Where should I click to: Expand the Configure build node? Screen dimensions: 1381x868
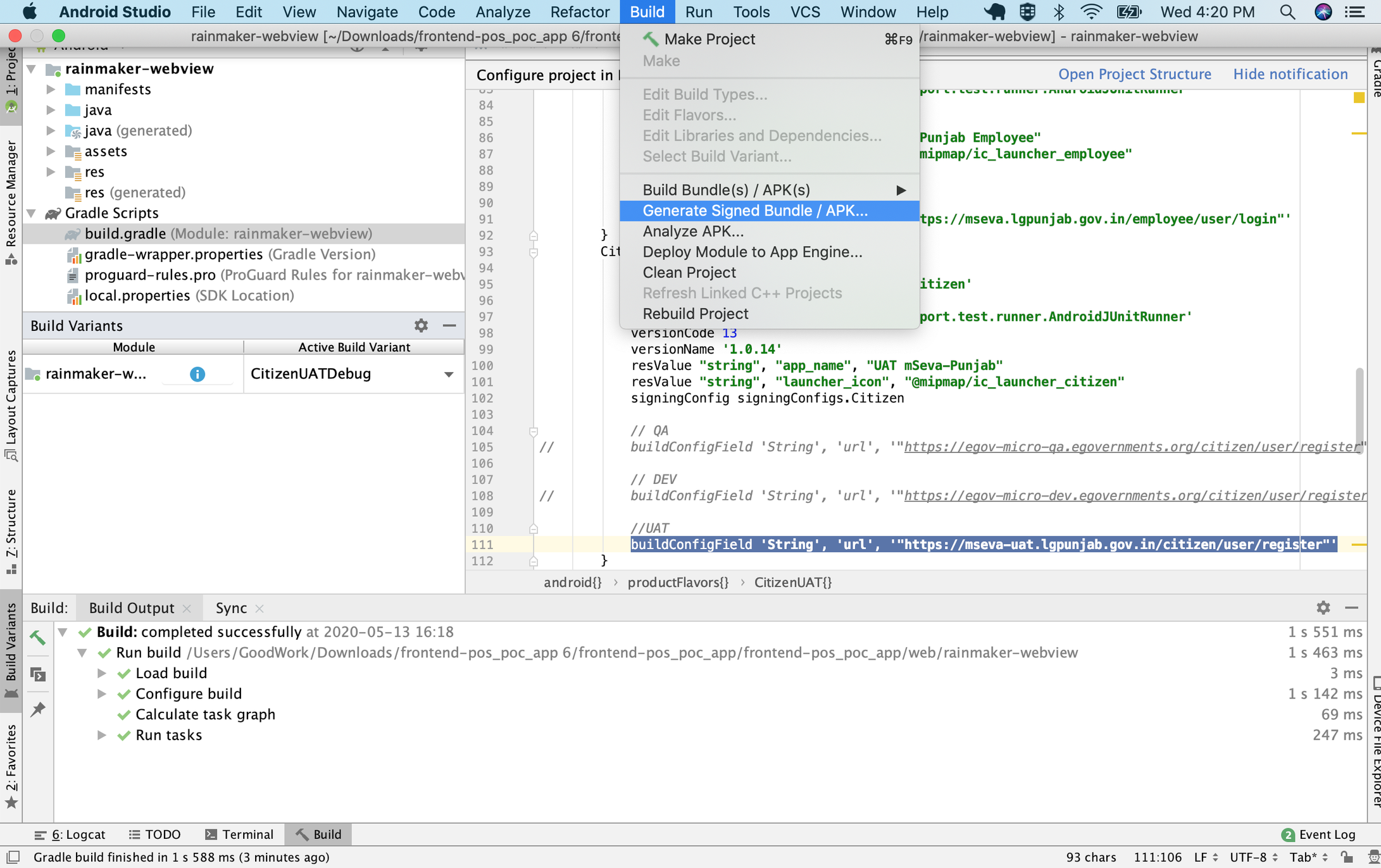[101, 694]
